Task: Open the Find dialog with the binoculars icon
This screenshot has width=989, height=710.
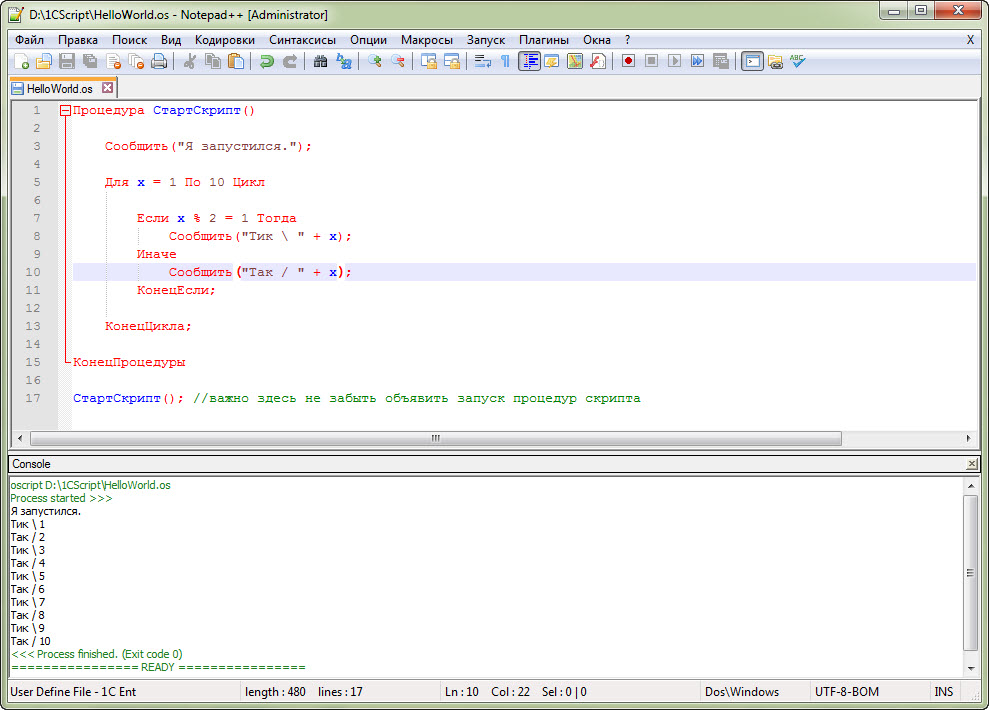Action: click(321, 61)
